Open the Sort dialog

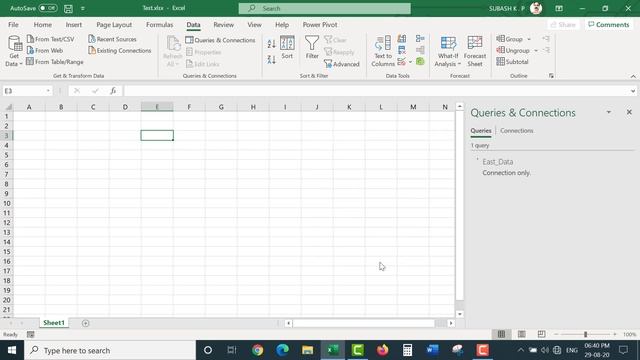tap(287, 48)
